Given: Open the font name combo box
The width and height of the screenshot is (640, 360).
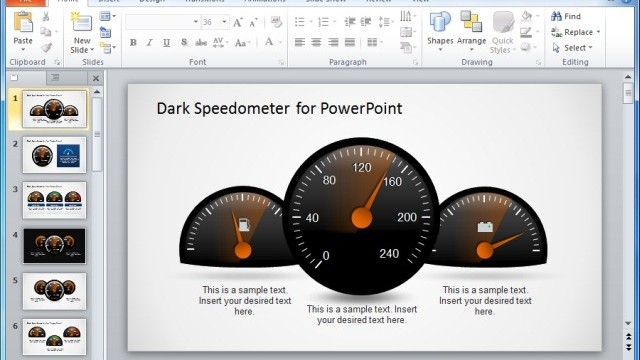Looking at the screenshot, I should point(162,22).
